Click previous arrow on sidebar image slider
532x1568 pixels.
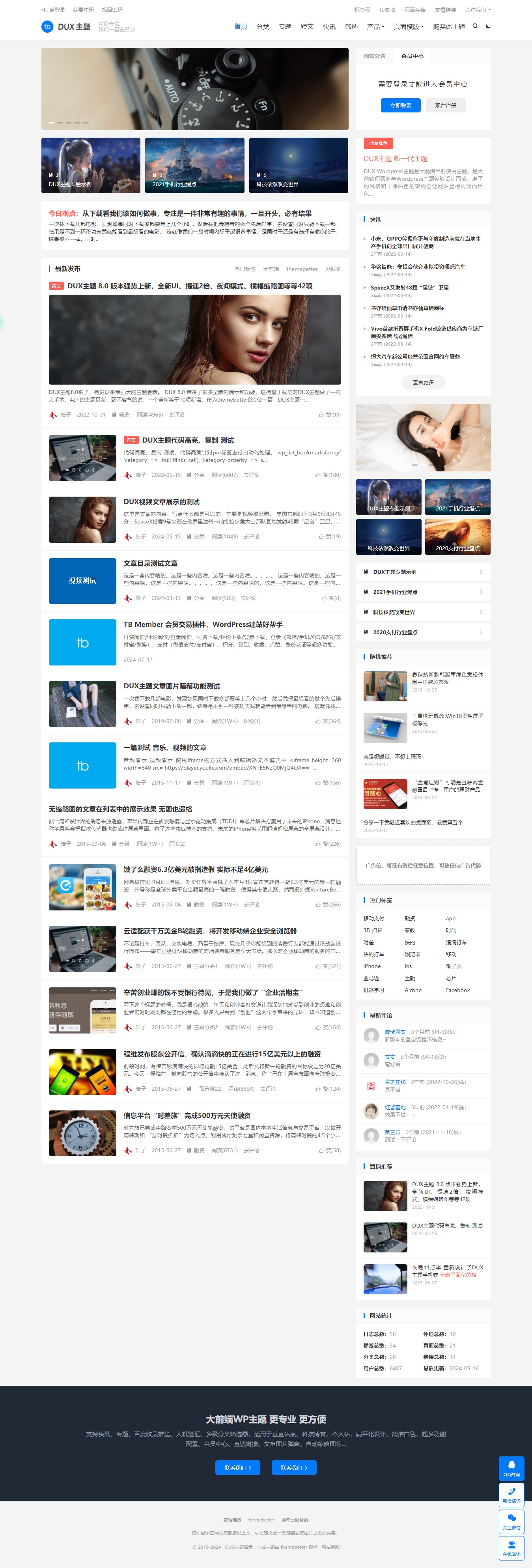[x=363, y=437]
